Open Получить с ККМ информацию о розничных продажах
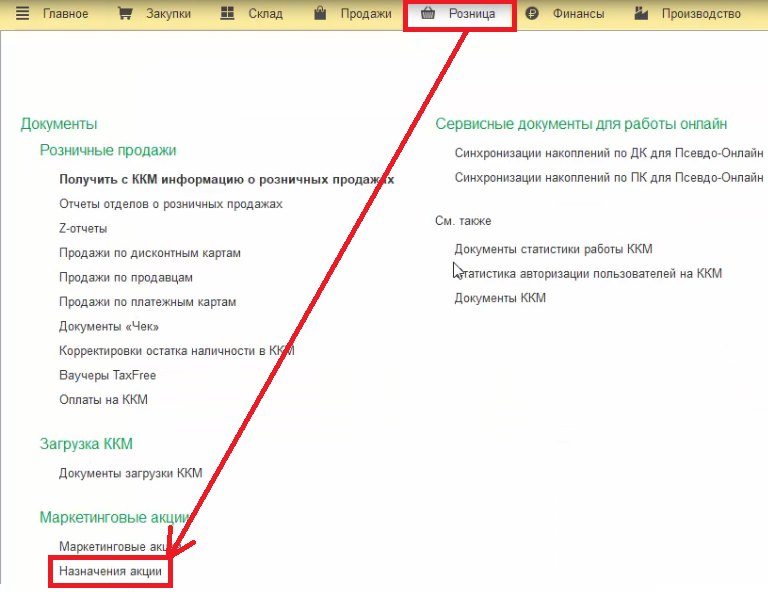 pyautogui.click(x=227, y=180)
